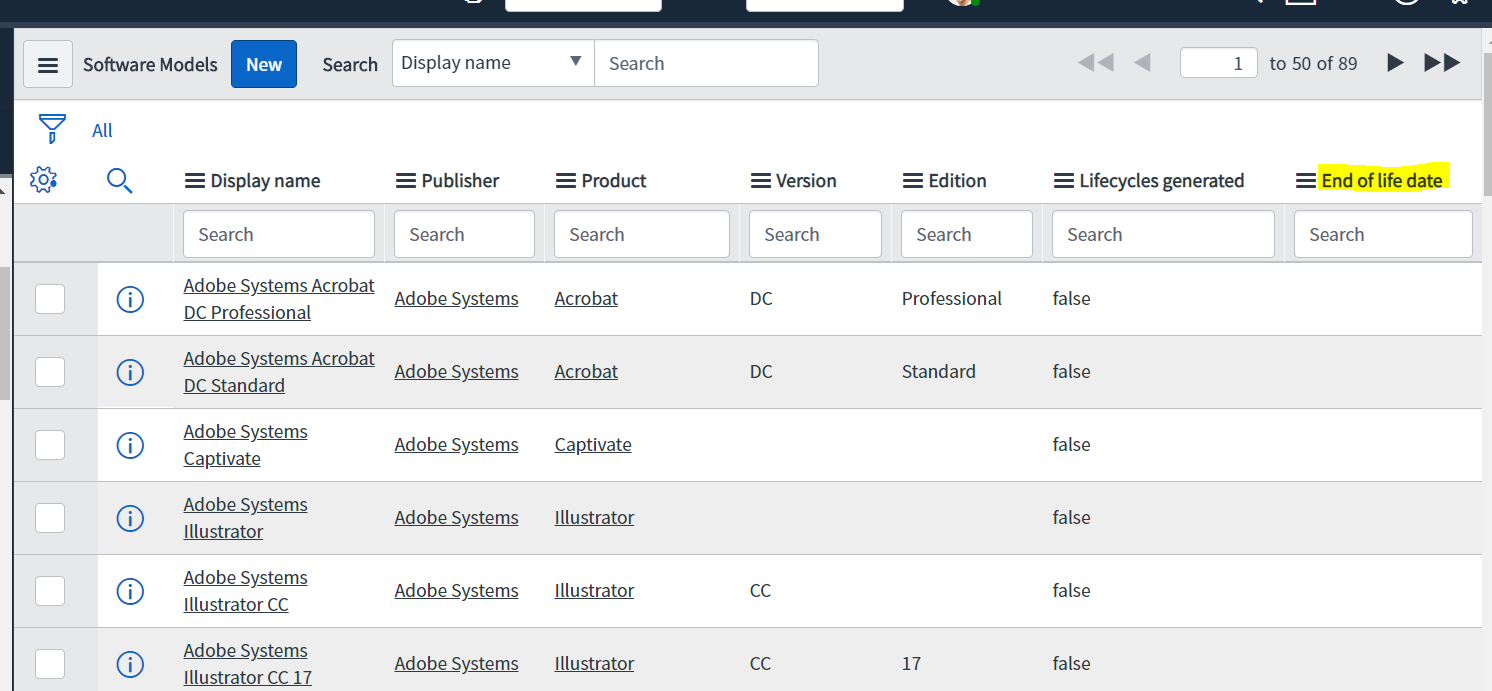Sort by Publisher column header
The image size is (1492, 691).
[x=460, y=181]
